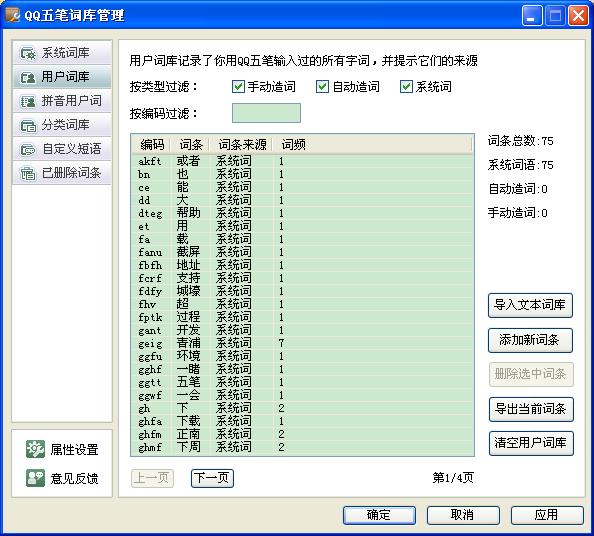594x536 pixels.
Task: Switch to 拼音用户词 tab label
Action: 72,101
